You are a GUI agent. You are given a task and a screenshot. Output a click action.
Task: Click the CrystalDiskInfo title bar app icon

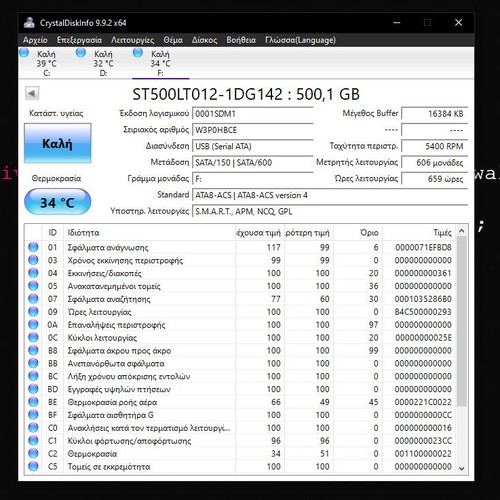click(29, 23)
